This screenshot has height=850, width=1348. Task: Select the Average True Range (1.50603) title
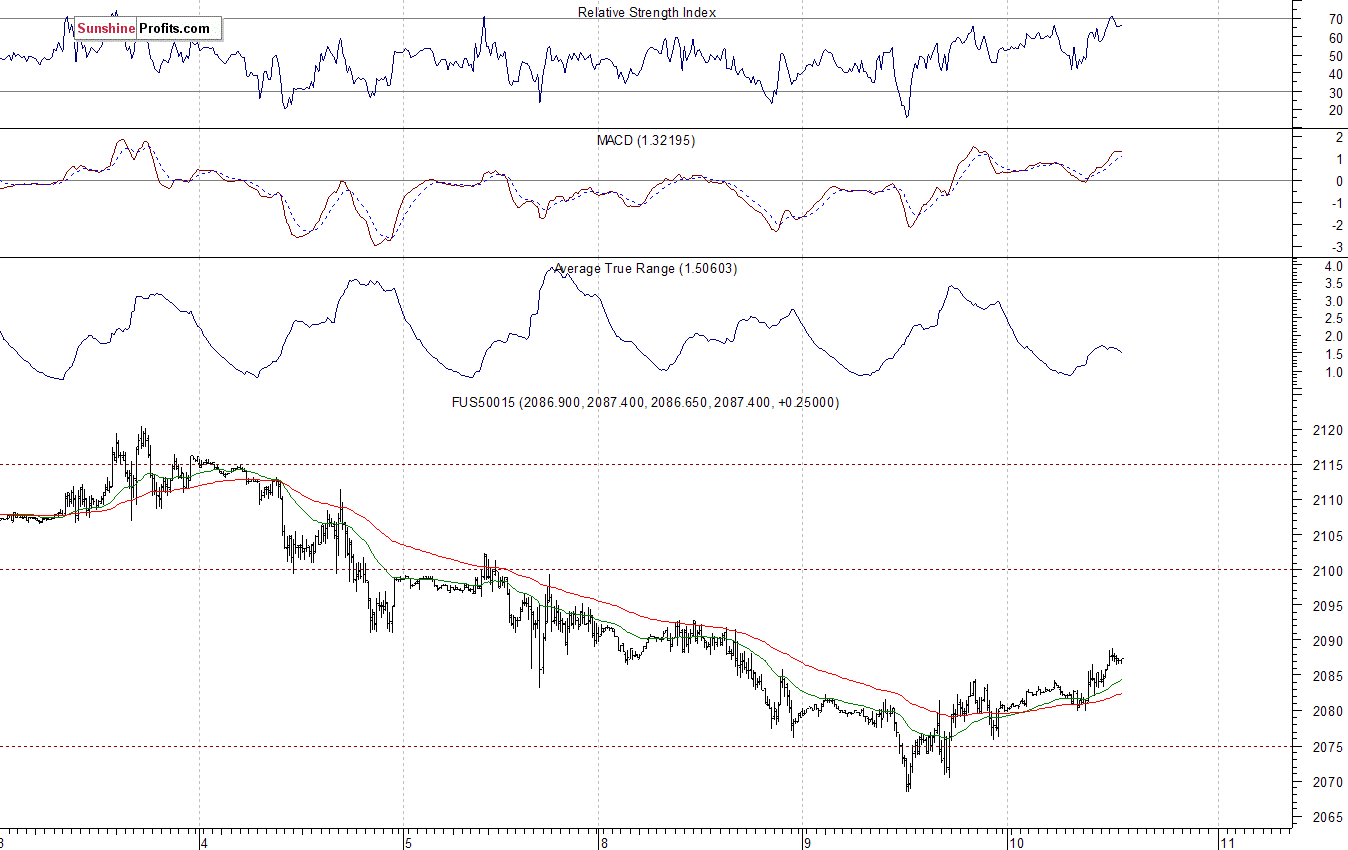pos(646,268)
